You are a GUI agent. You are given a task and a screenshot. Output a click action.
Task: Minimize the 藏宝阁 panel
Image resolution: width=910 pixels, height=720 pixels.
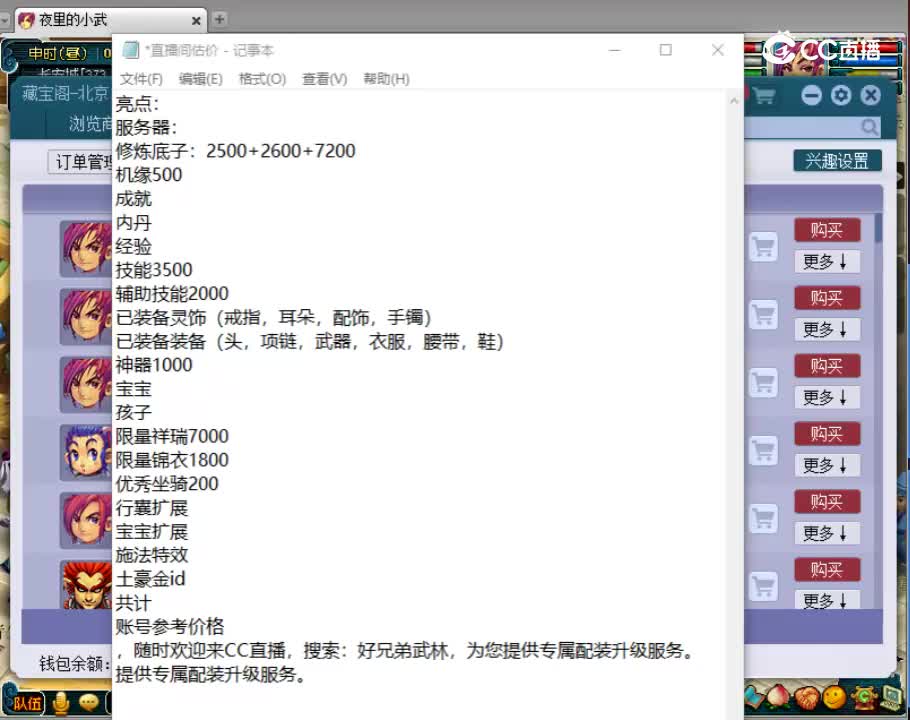pyautogui.click(x=811, y=95)
